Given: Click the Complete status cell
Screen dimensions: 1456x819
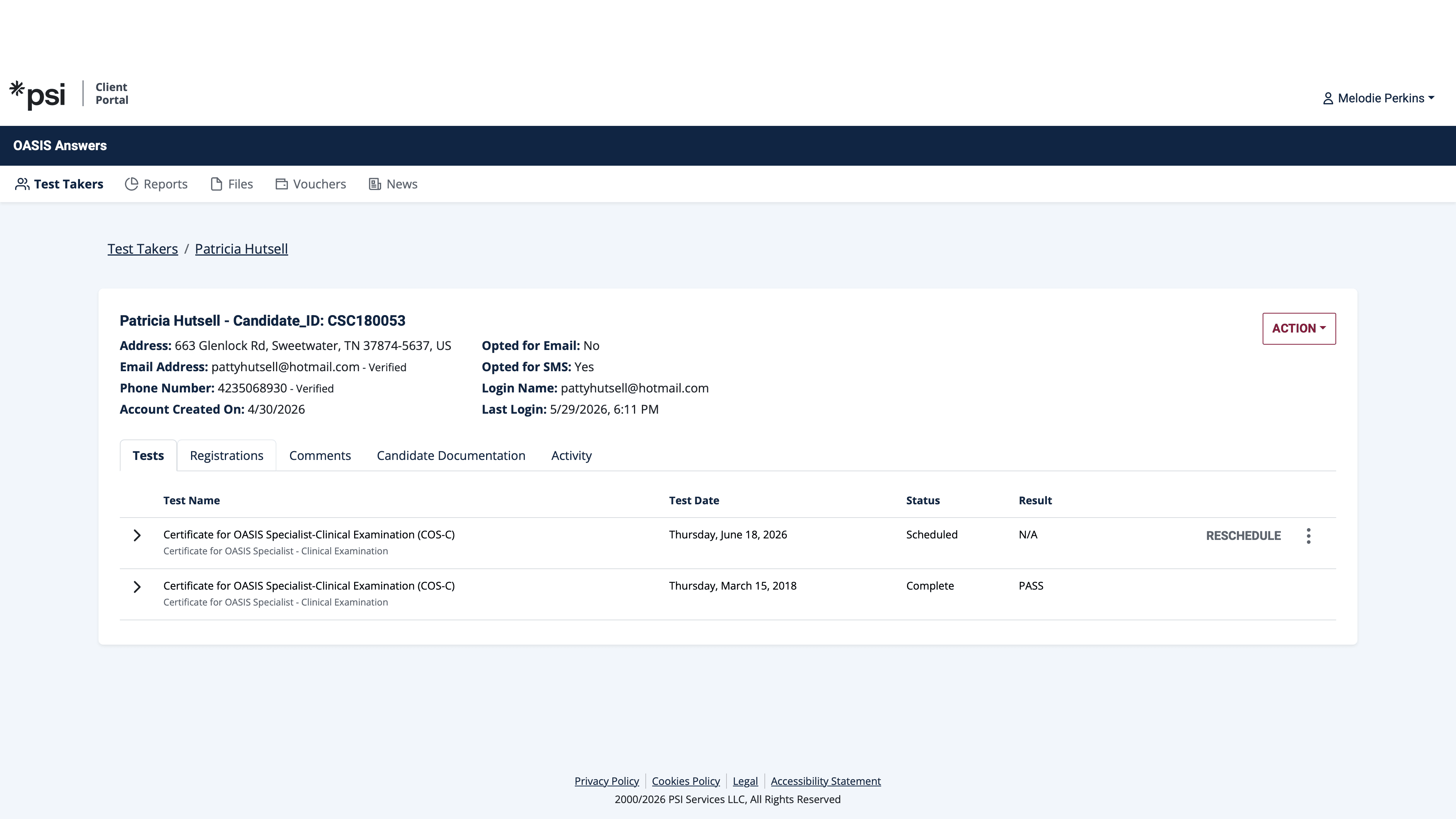Looking at the screenshot, I should tap(930, 586).
